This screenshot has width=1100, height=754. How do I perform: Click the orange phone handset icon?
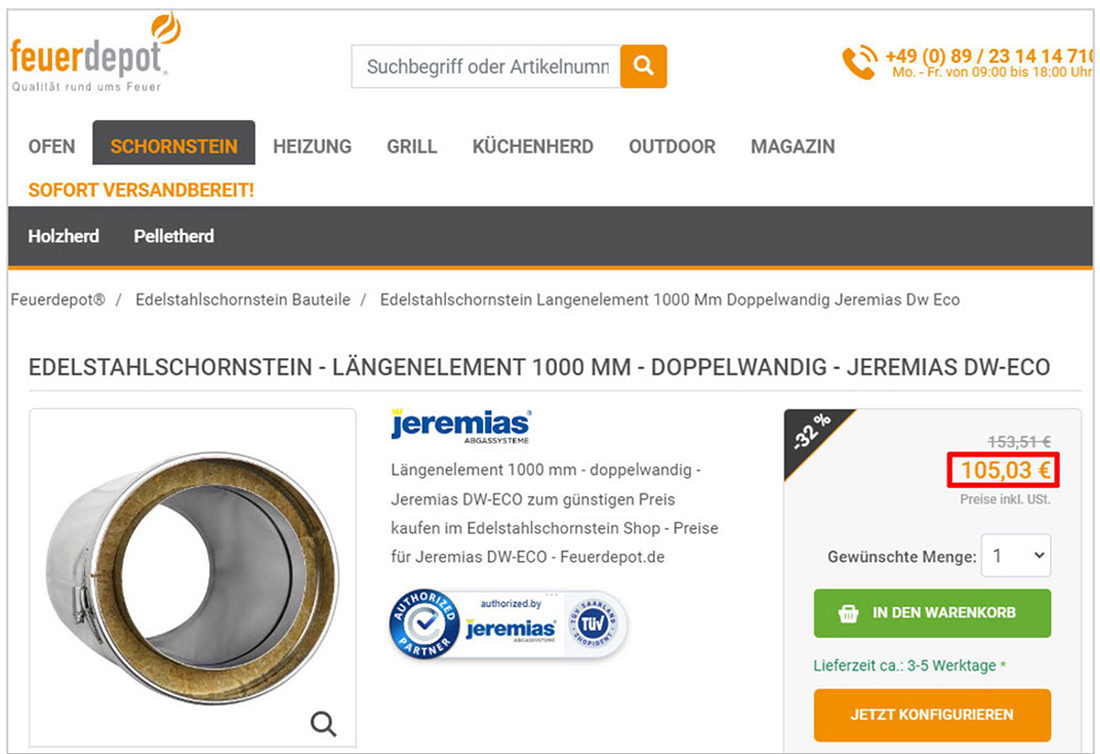tap(859, 62)
